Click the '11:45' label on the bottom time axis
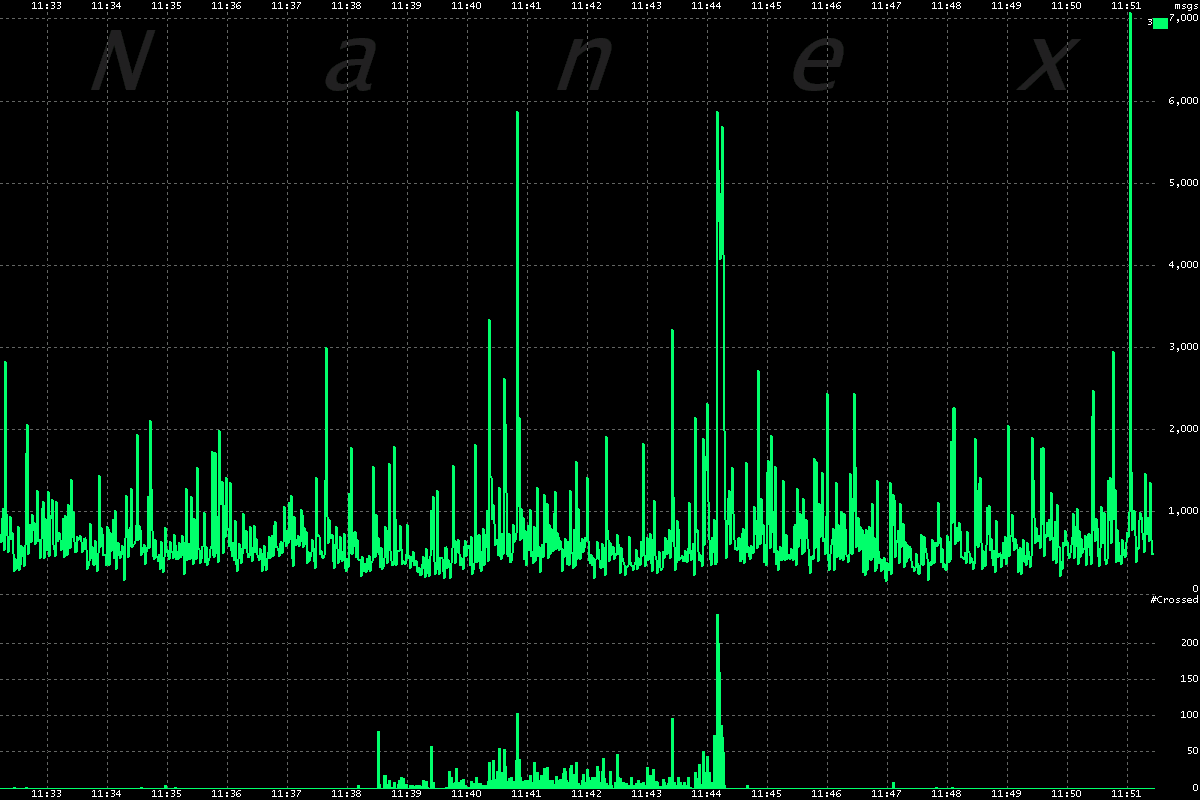This screenshot has width=1200, height=800. 766,794
